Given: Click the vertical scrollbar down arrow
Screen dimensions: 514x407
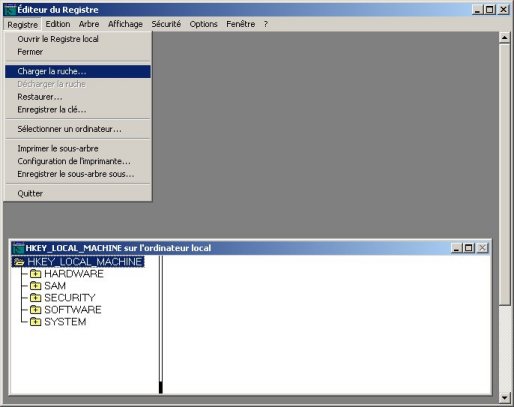Looking at the screenshot, I should click(x=505, y=397).
